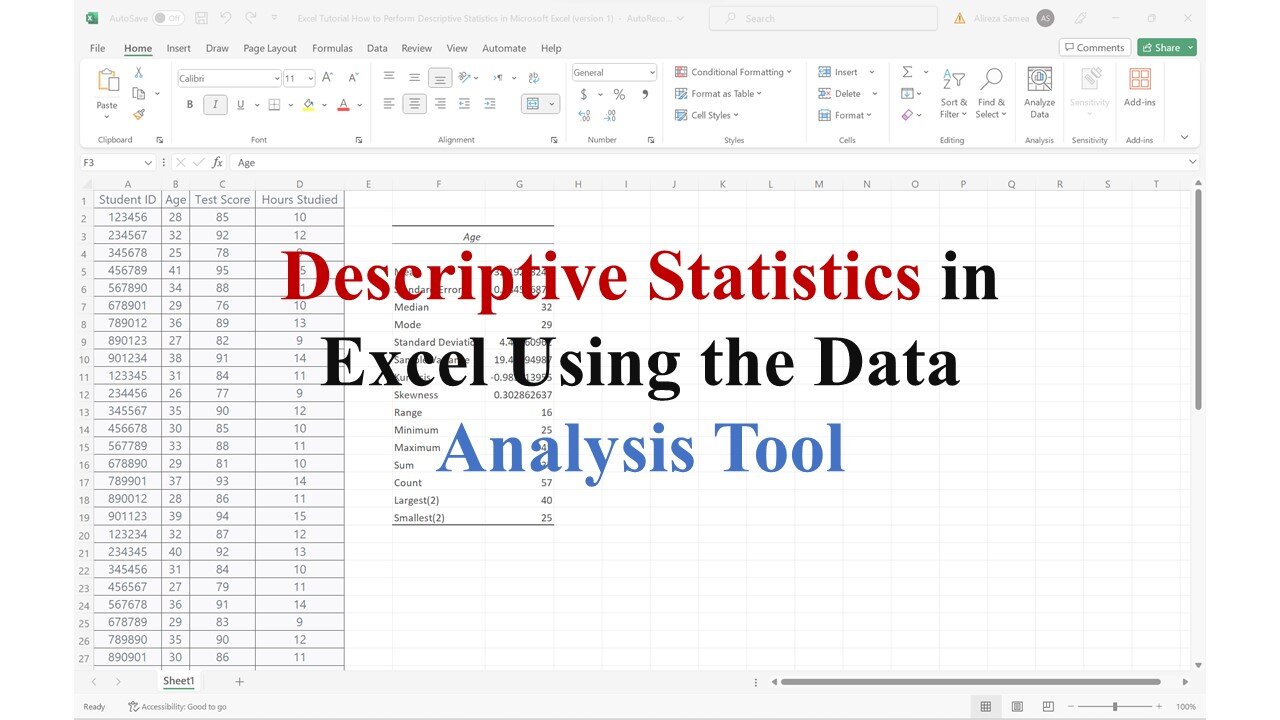Toggle Center horizontal alignment
The height and width of the screenshot is (720, 1280).
(414, 104)
